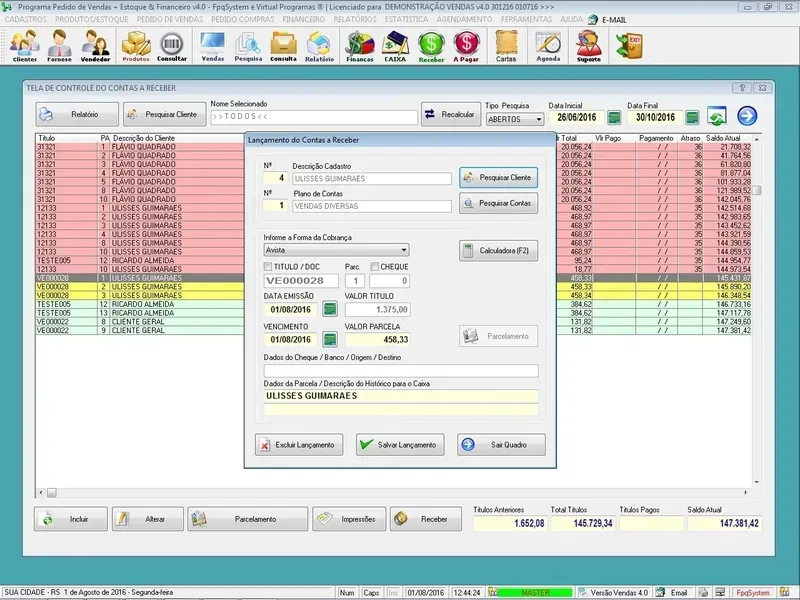Image resolution: width=800 pixels, height=600 pixels.
Task: Click the Finanças toolbar icon
Action: pyautogui.click(x=359, y=46)
